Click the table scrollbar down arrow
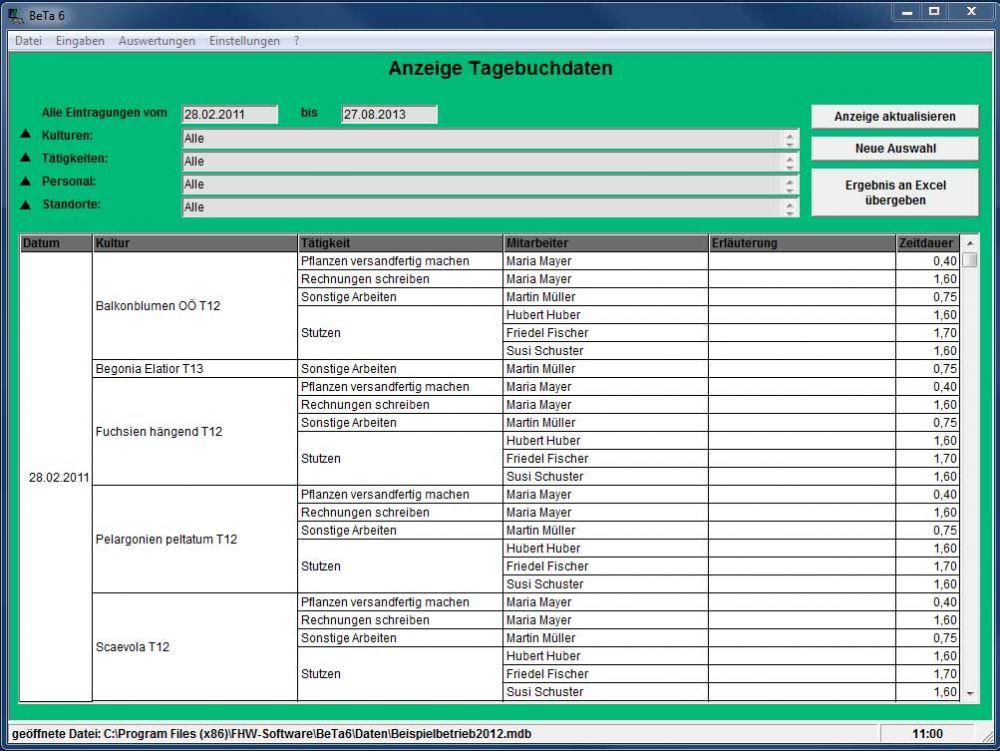Image resolution: width=1000 pixels, height=751 pixels. point(969,692)
